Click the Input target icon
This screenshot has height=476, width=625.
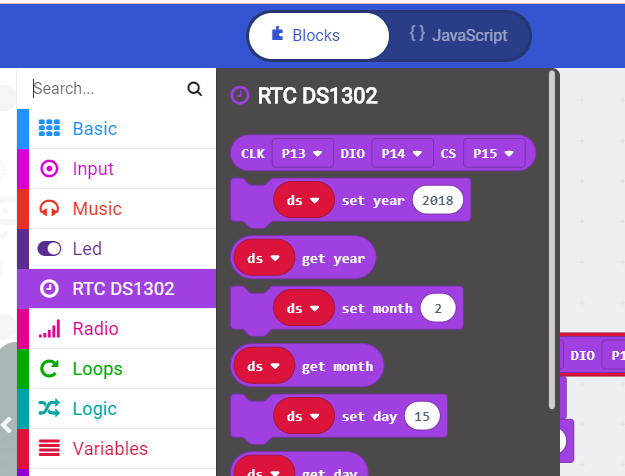[49, 169]
